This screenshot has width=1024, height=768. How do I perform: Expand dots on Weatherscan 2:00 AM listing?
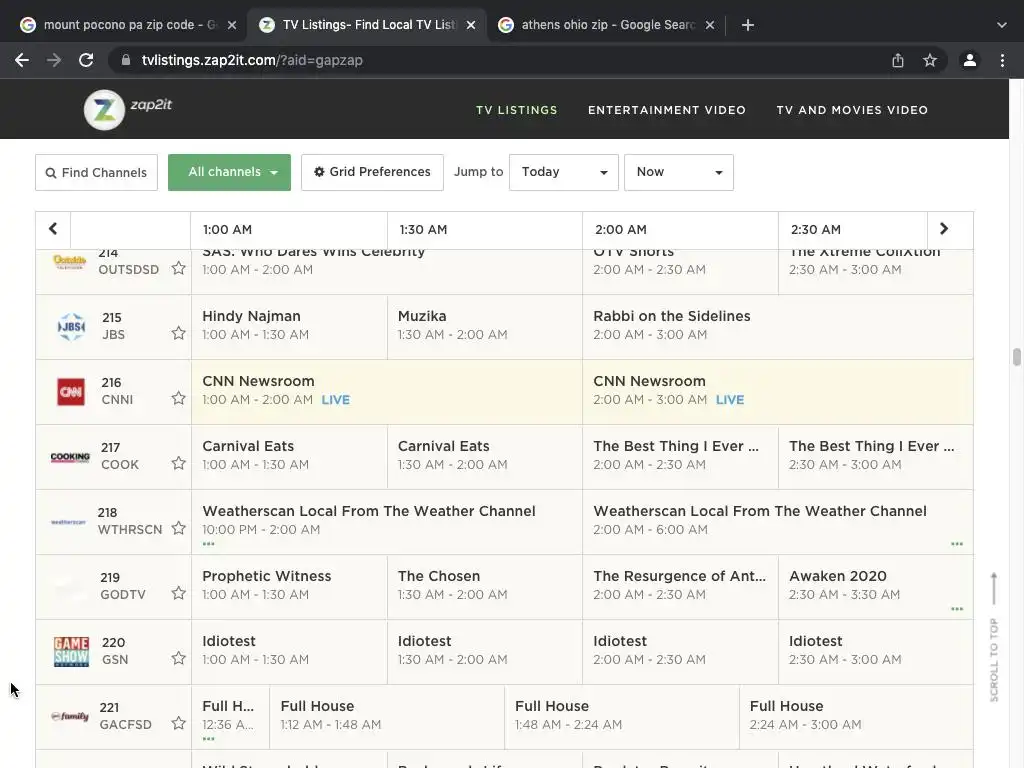click(957, 544)
